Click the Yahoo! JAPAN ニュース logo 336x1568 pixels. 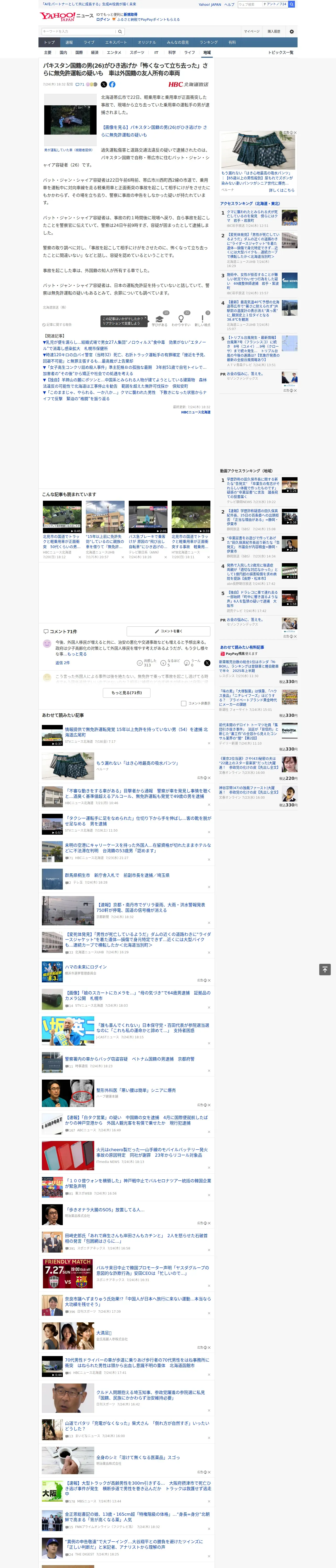pos(66,16)
